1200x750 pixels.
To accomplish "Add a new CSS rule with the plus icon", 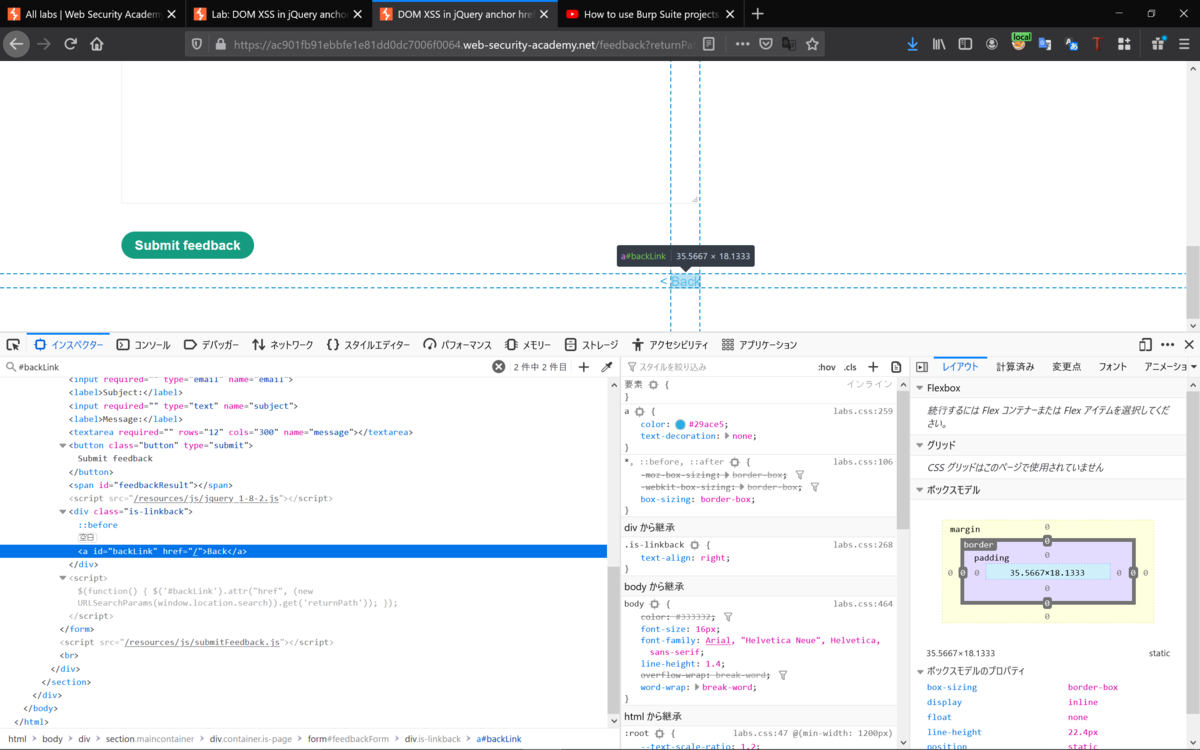I will point(873,367).
